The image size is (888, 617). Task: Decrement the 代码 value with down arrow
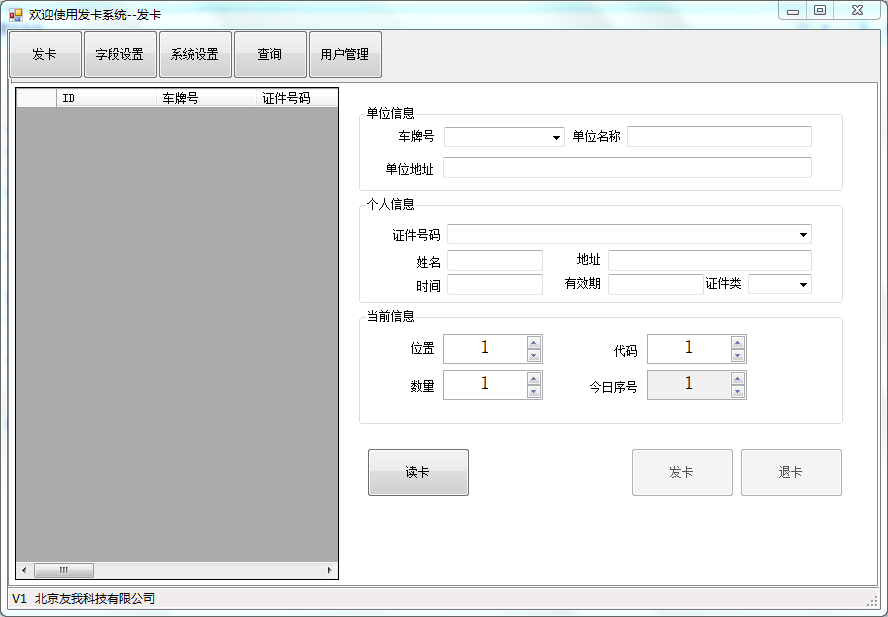[737, 354]
